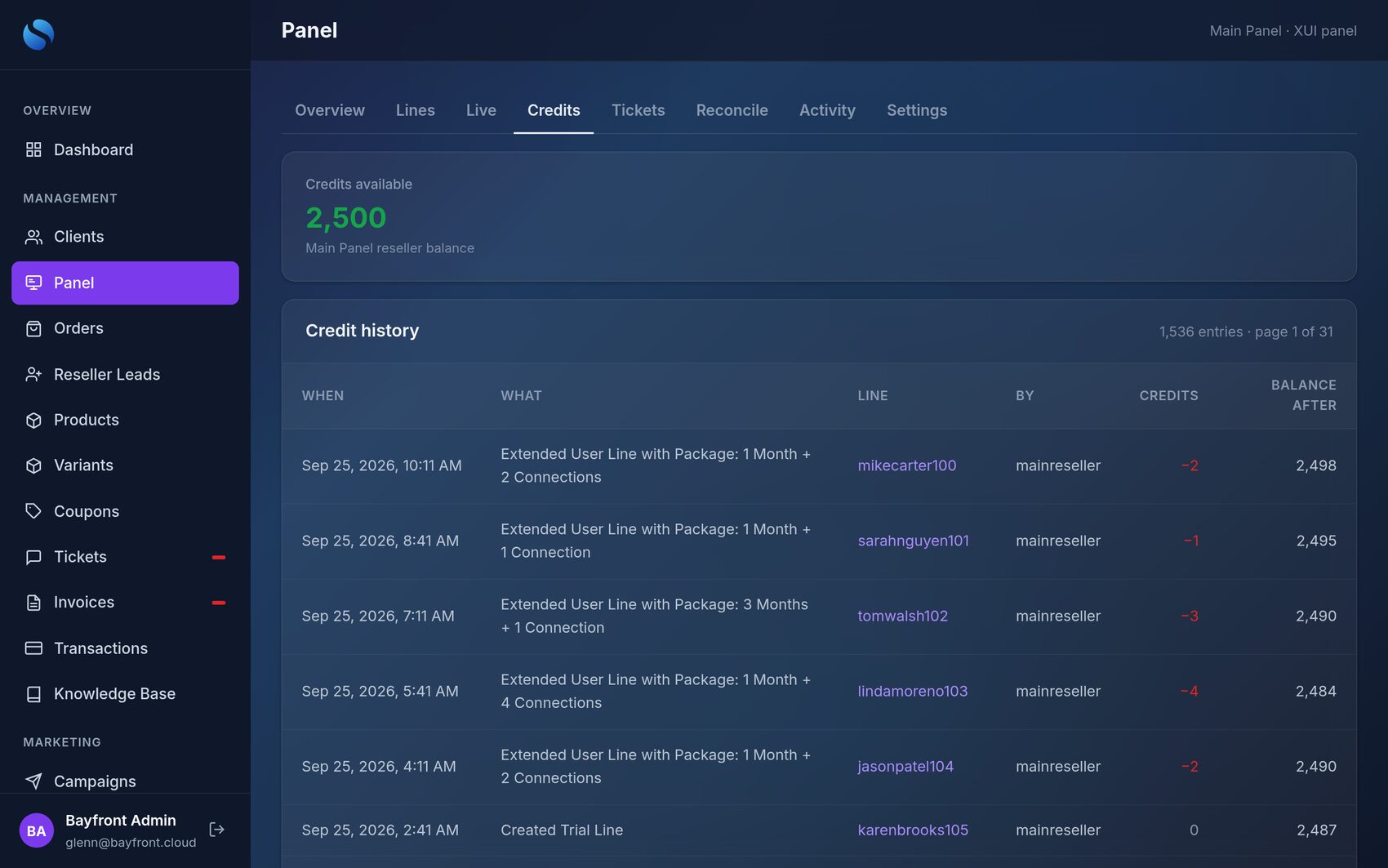Switch to the Overview tab
The image size is (1388, 868).
[330, 110]
